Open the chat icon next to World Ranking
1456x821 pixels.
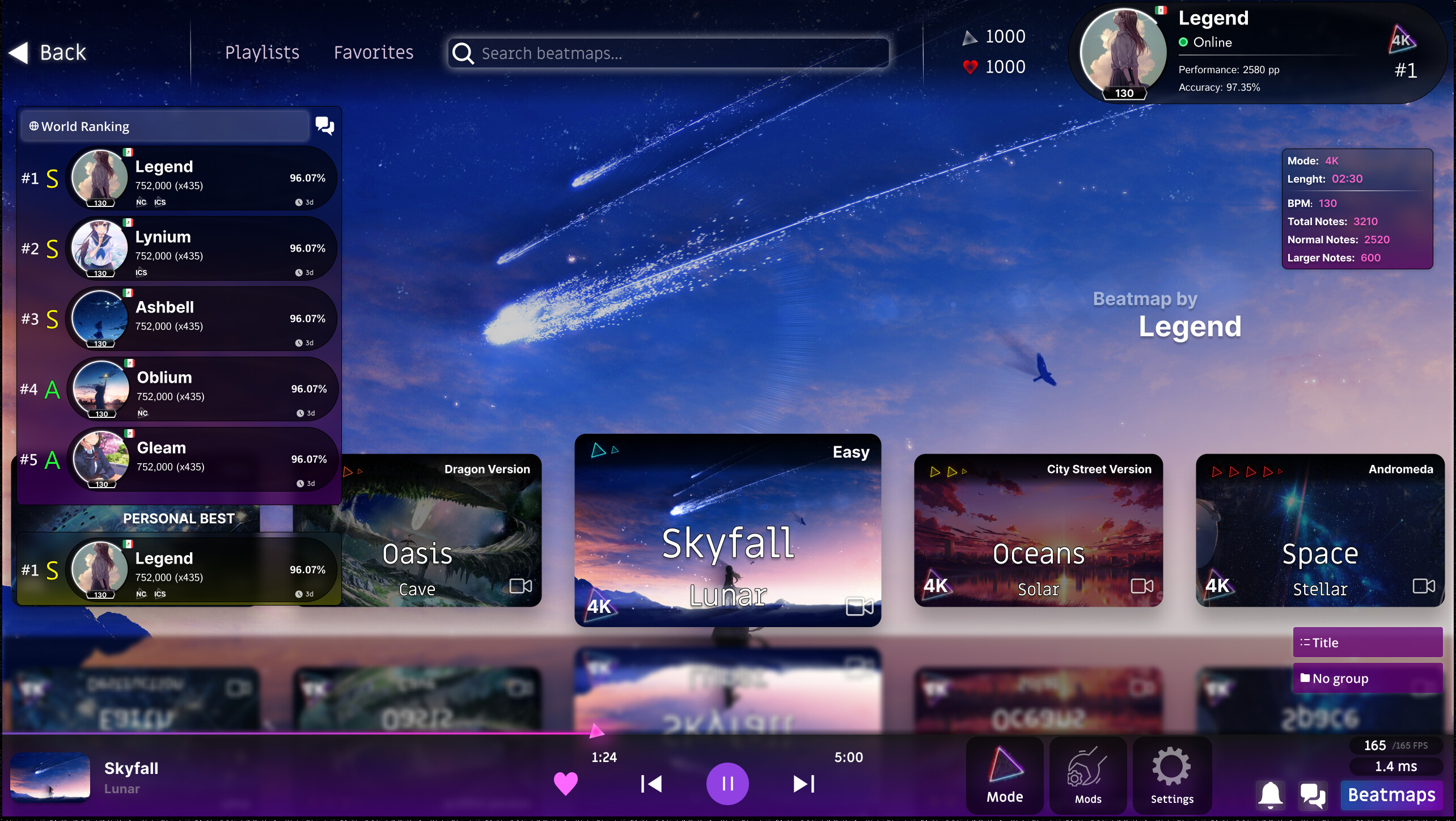pos(324,126)
